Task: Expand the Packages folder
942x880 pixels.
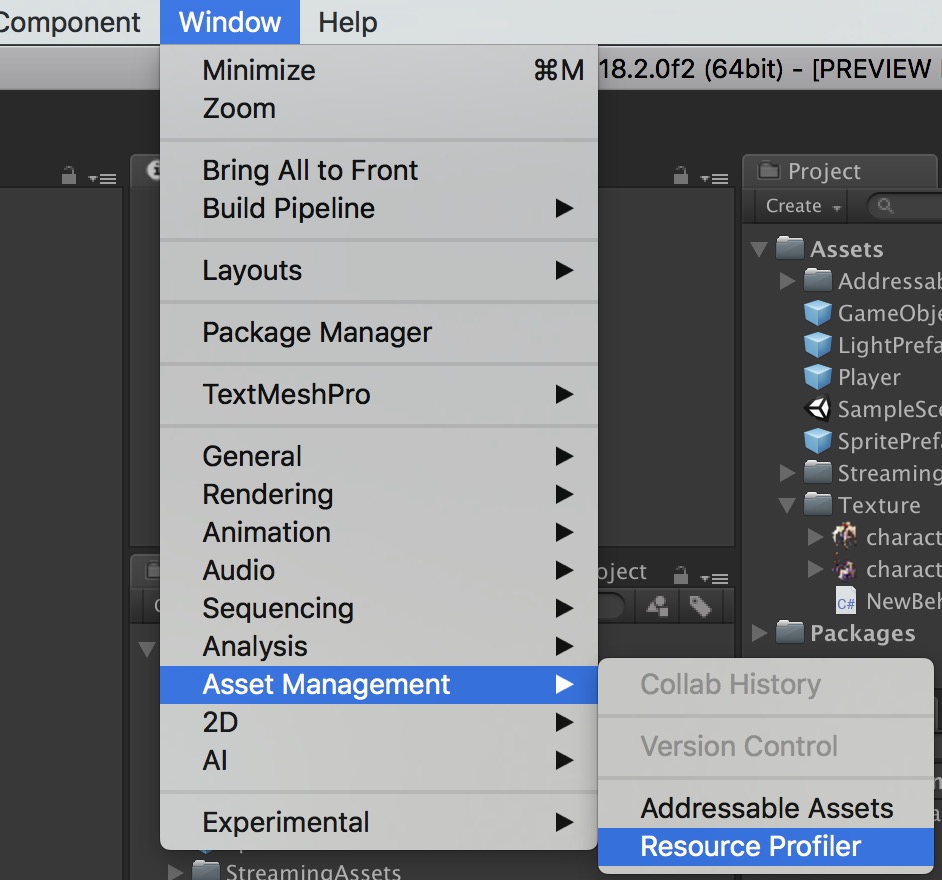Action: coord(759,633)
